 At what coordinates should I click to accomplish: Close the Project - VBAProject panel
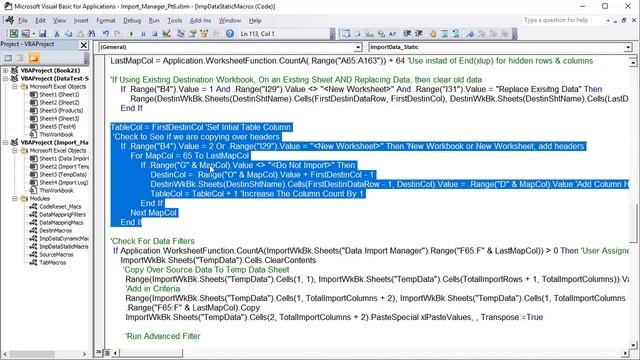tap(84, 45)
